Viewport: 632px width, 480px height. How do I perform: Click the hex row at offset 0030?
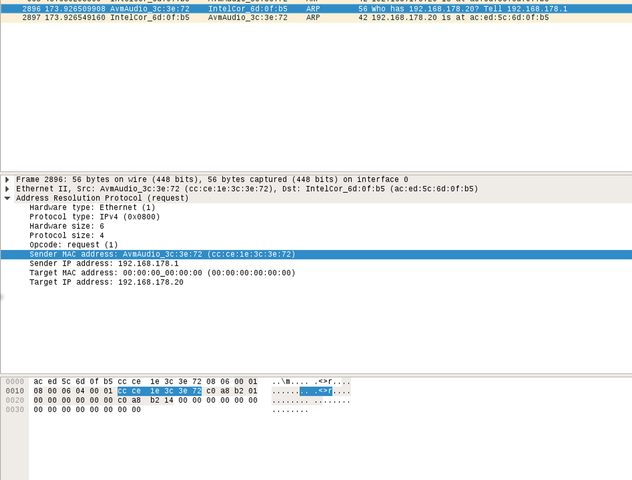tap(87, 409)
